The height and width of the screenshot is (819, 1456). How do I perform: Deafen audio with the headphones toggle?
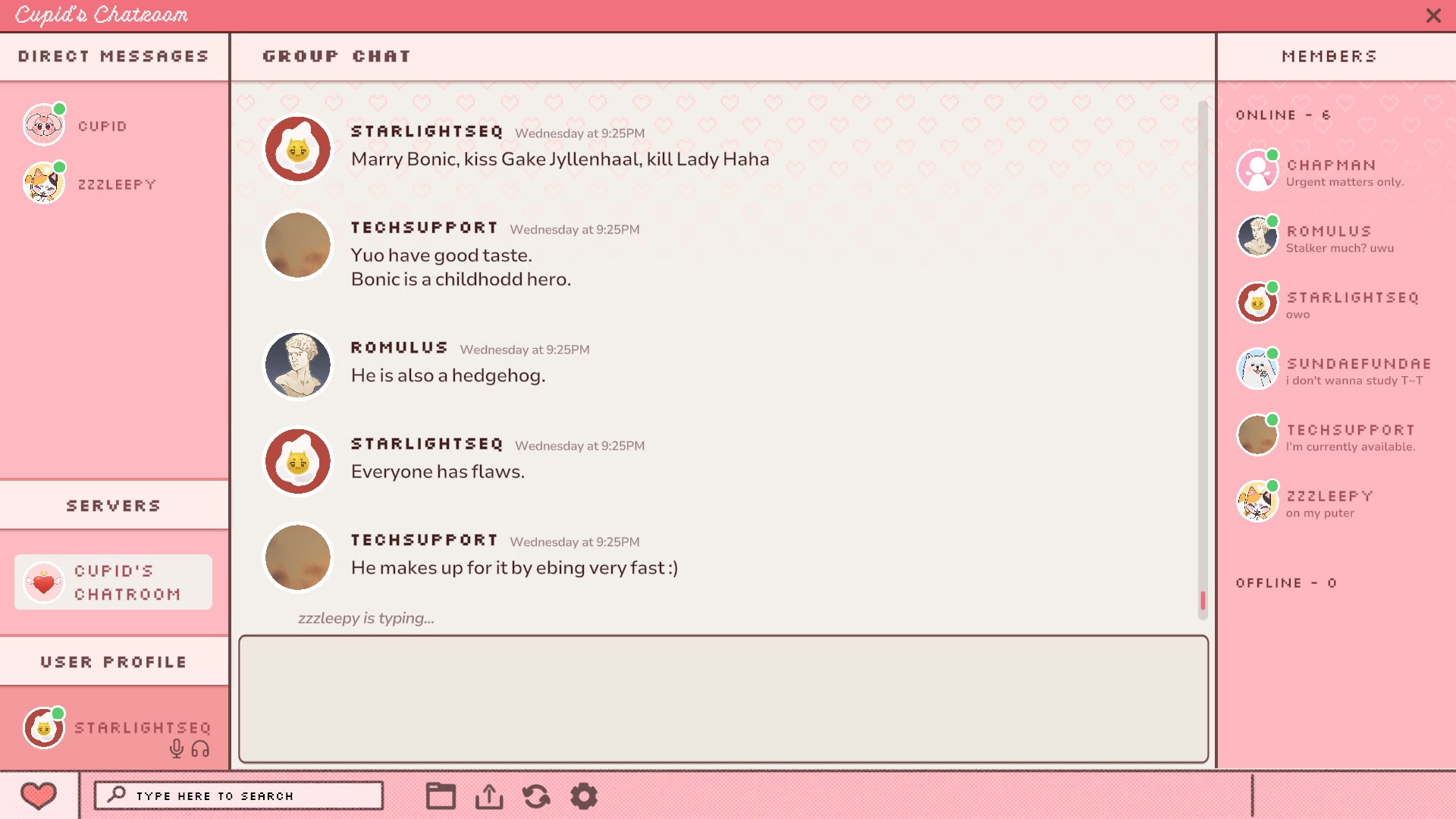[199, 749]
